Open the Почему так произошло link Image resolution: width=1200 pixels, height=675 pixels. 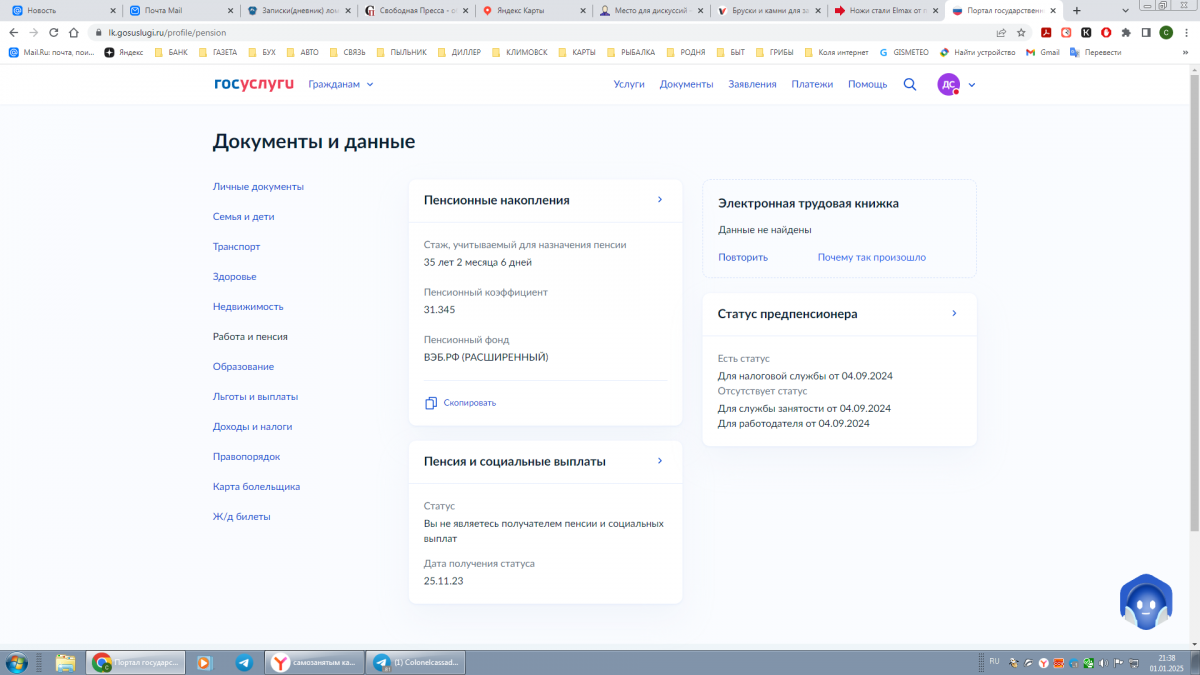pyautogui.click(x=871, y=257)
